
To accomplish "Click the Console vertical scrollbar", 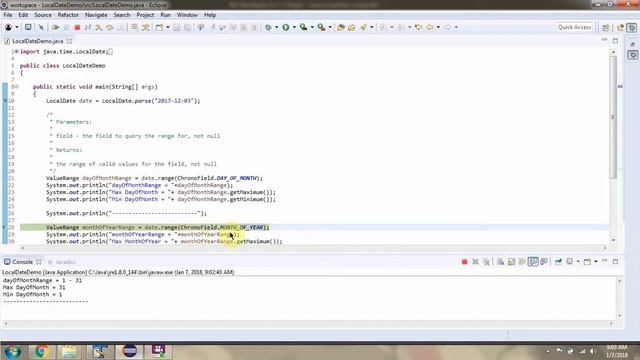I will pos(620,298).
